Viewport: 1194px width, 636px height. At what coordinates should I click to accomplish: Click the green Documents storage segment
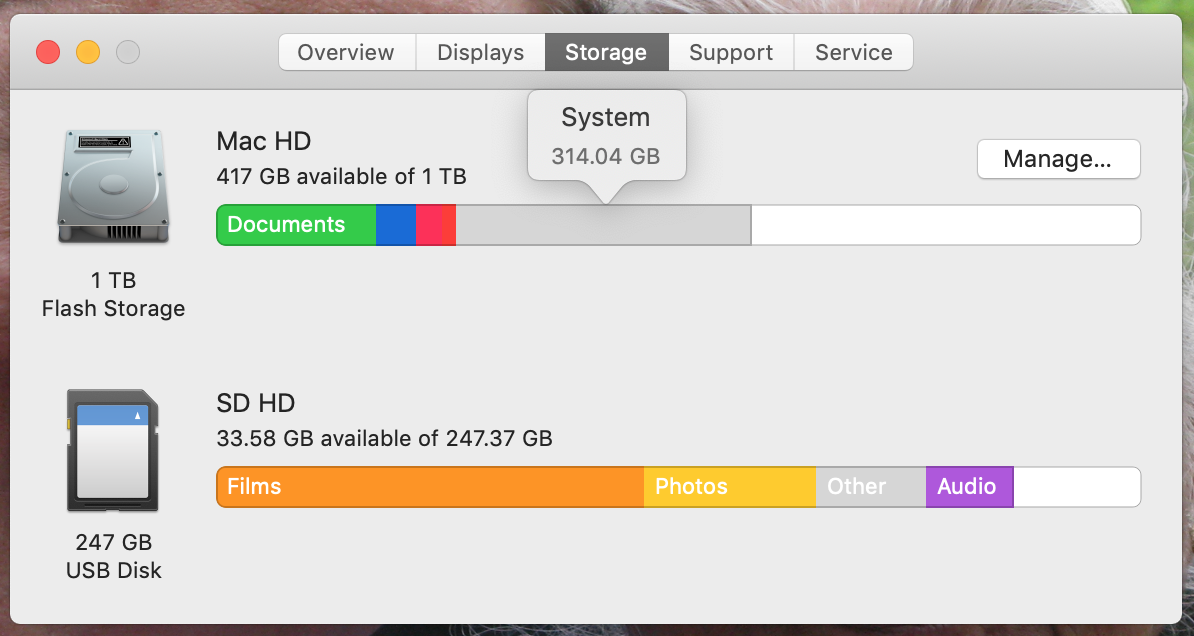pyautogui.click(x=296, y=225)
